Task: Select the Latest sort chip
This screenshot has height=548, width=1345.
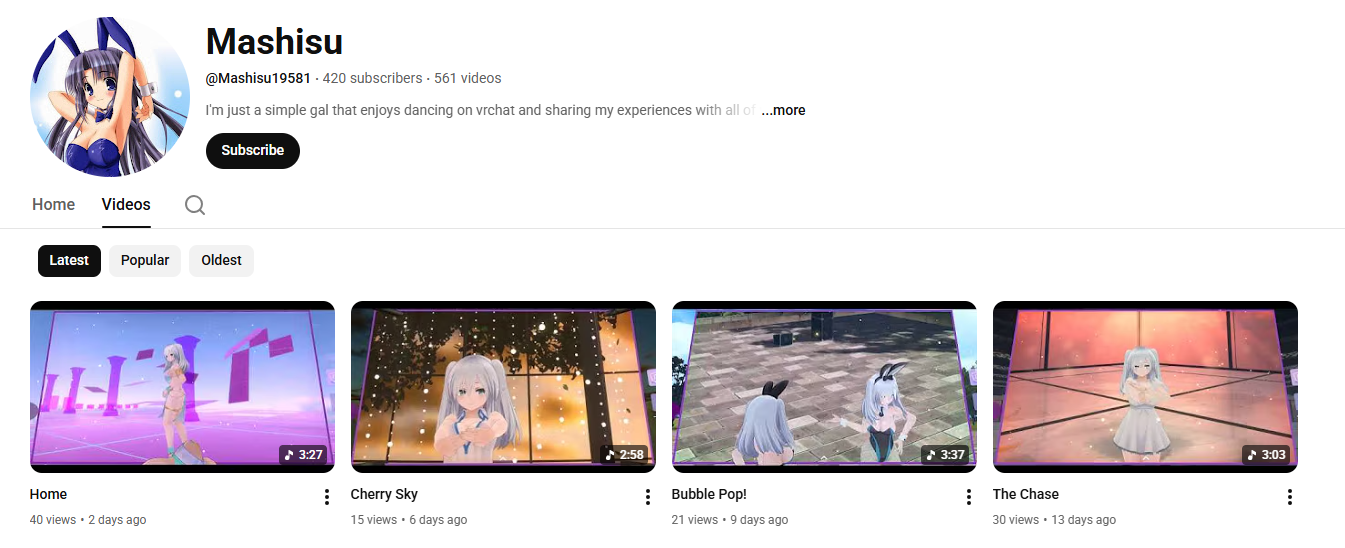Action: tap(69, 260)
